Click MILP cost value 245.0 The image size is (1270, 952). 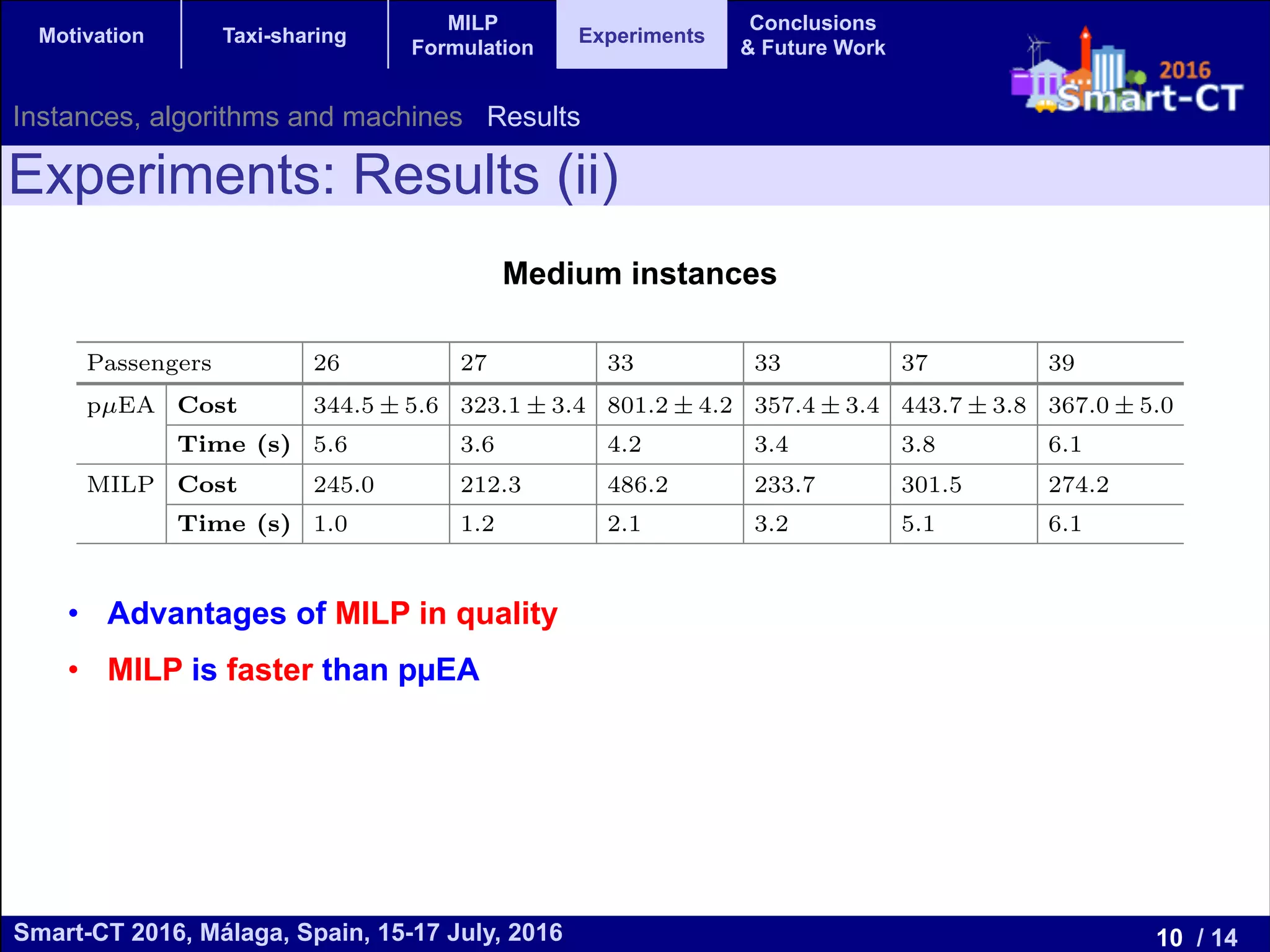click(x=344, y=485)
